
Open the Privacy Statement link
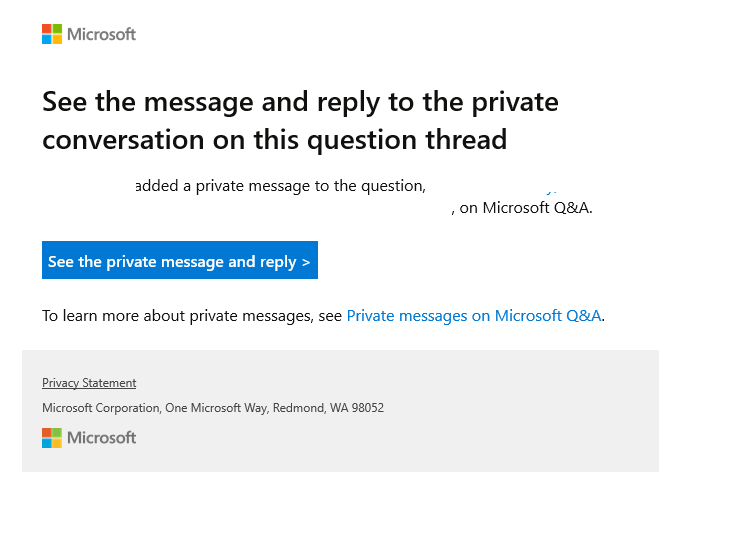89,383
